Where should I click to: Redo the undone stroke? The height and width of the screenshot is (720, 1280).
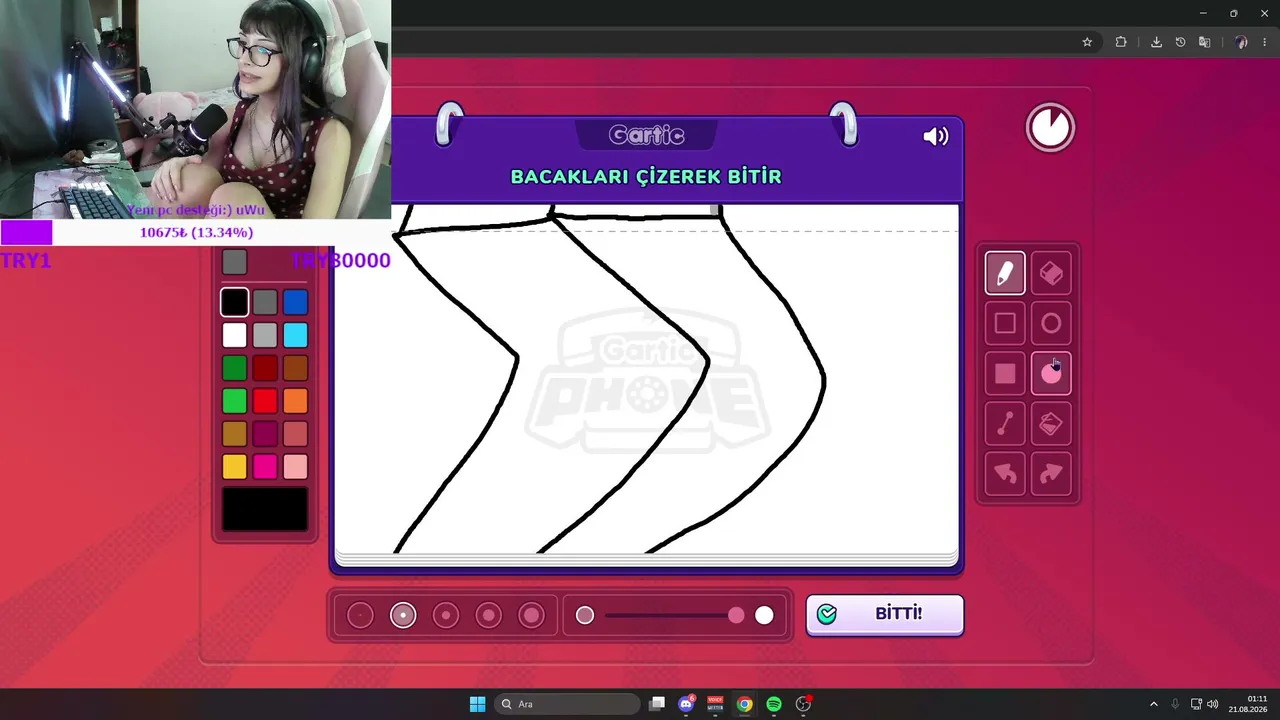1051,474
